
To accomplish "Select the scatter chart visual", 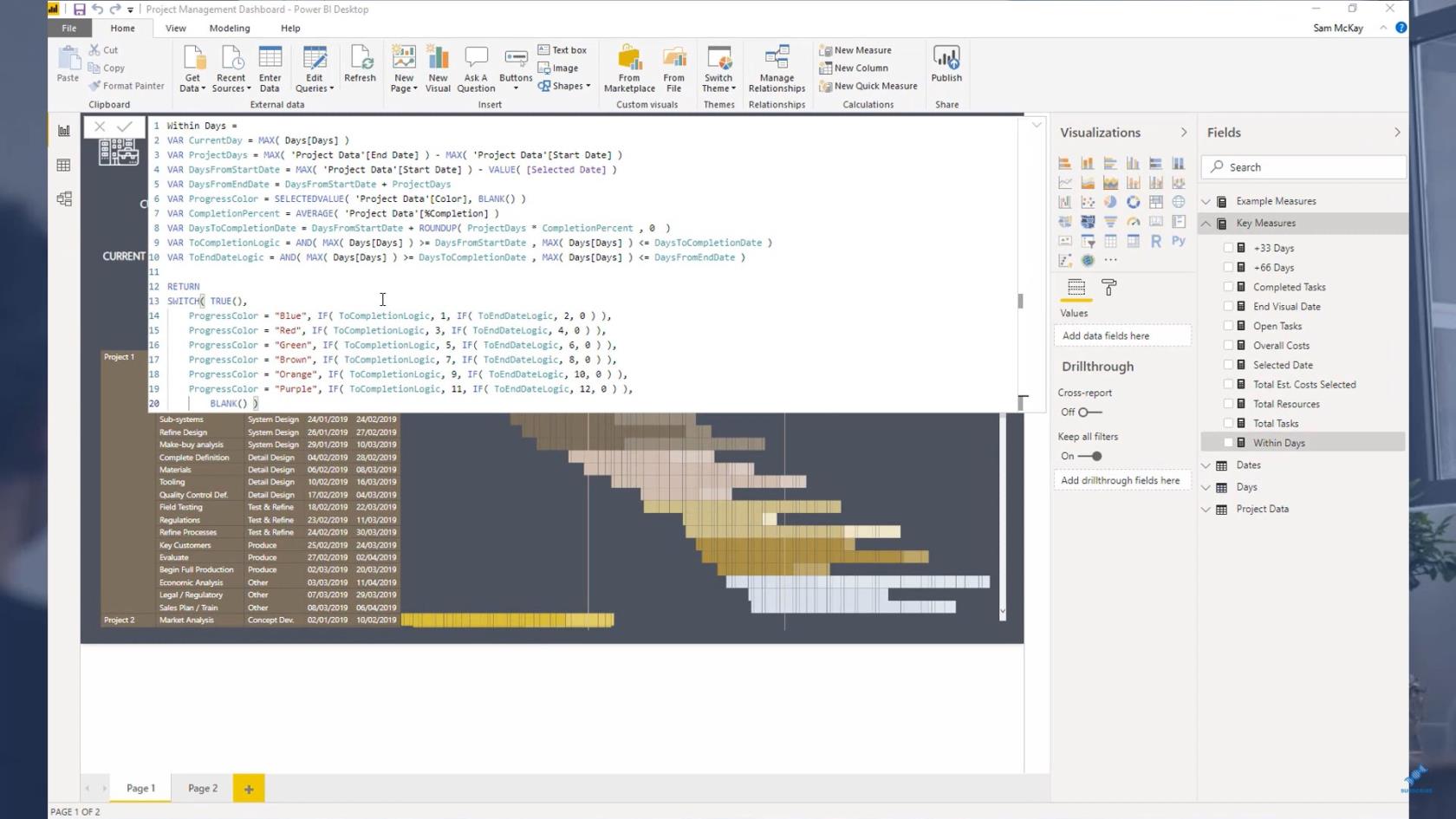I will [x=1087, y=202].
